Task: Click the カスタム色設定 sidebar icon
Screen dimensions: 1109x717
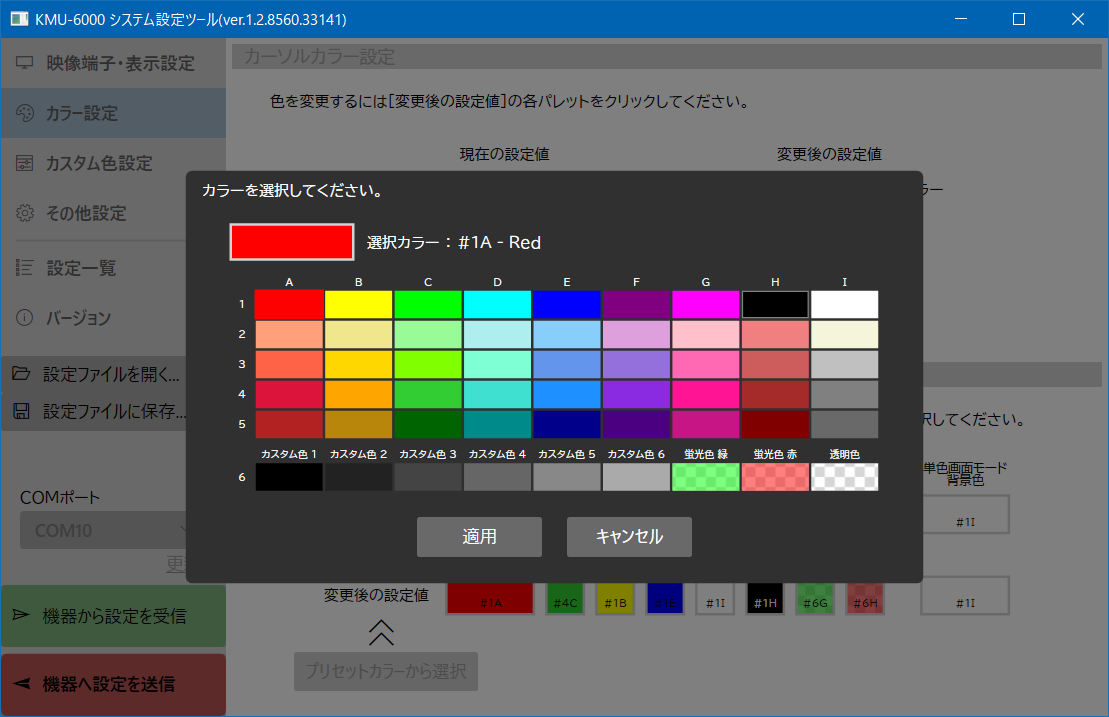Action: click(x=25, y=163)
